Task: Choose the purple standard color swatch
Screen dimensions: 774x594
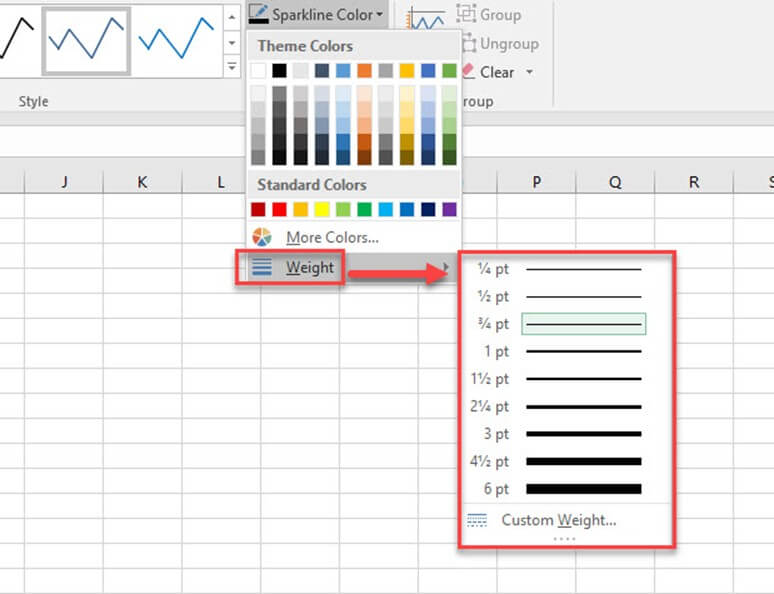Action: coord(450,210)
